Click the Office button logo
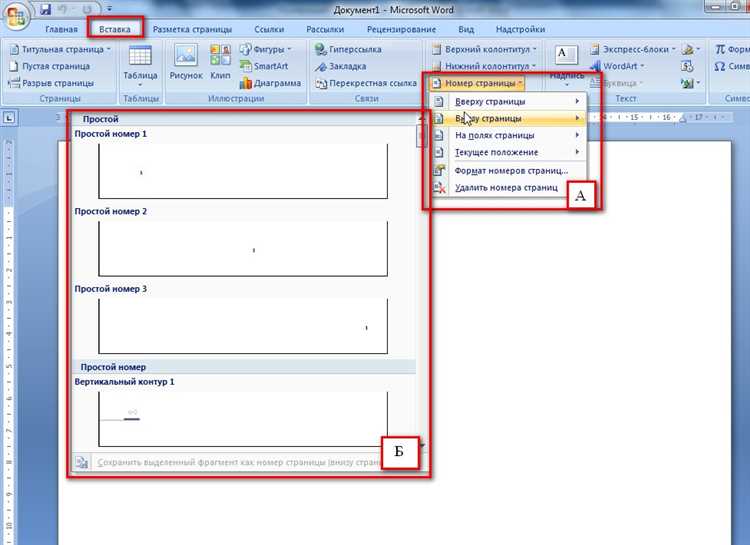 click(x=16, y=18)
